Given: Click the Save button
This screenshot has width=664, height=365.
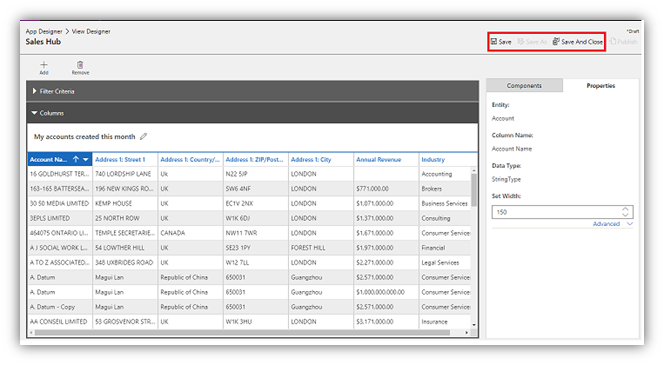Looking at the screenshot, I should (501, 41).
